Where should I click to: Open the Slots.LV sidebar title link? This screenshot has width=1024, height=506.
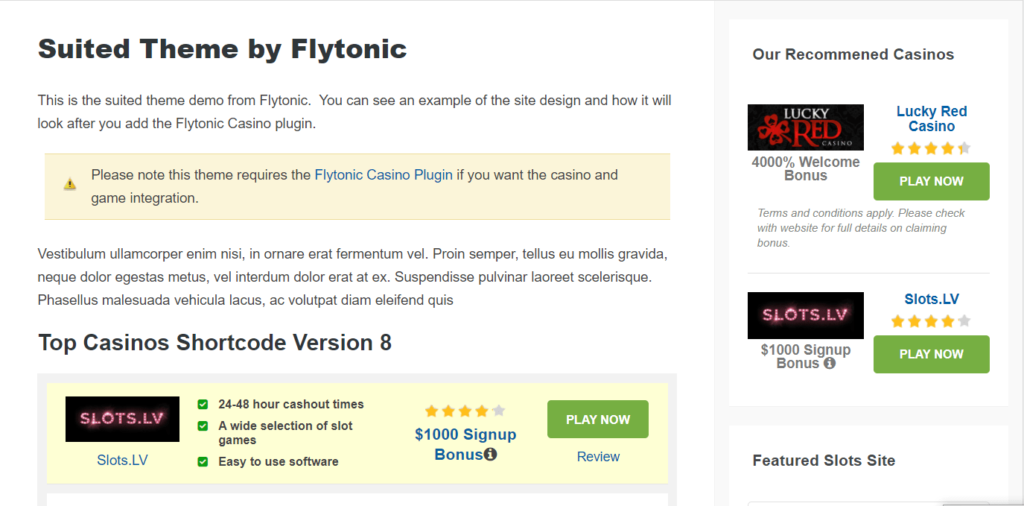tap(931, 299)
